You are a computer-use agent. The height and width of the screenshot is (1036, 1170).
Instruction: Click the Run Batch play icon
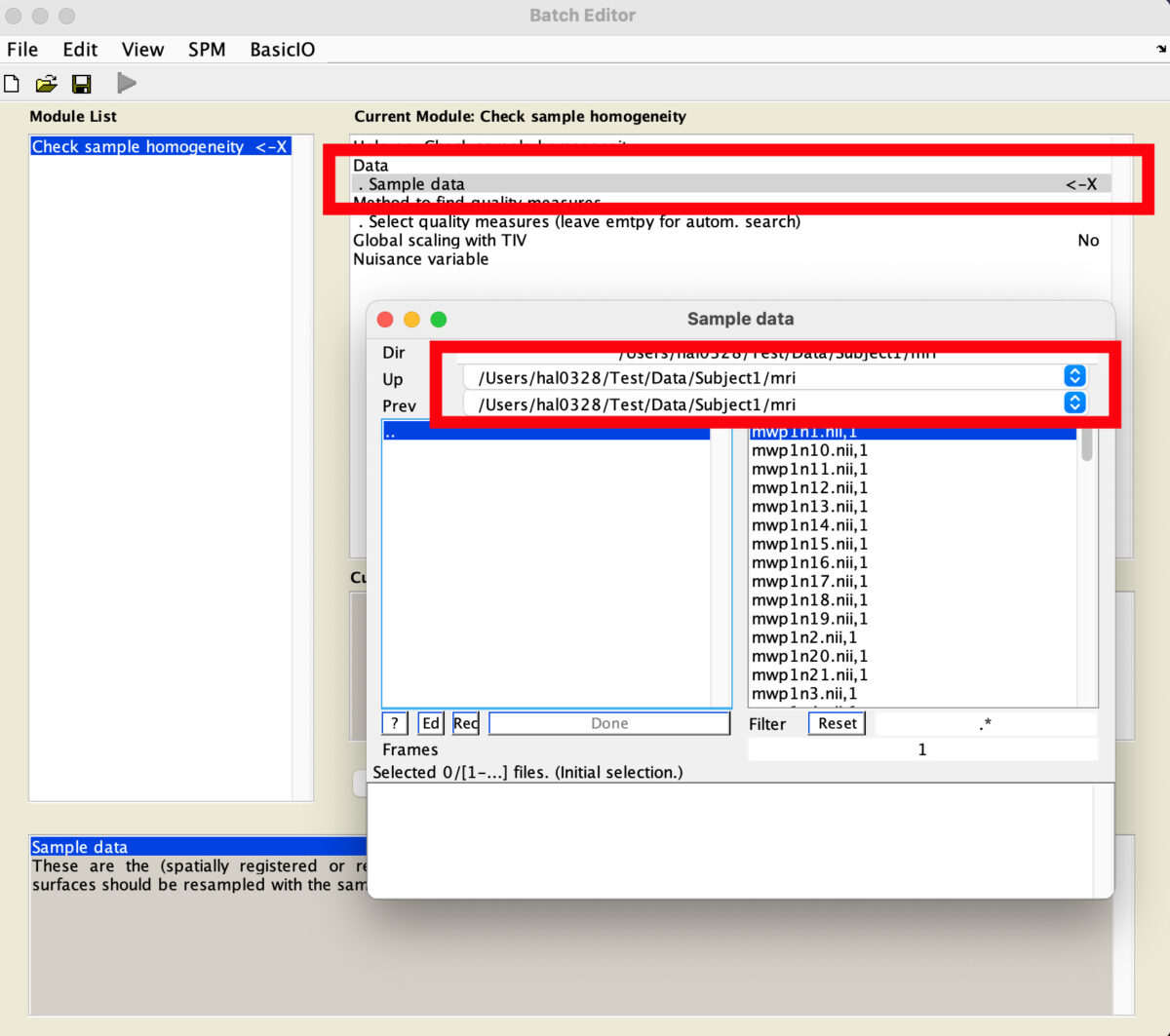[126, 84]
